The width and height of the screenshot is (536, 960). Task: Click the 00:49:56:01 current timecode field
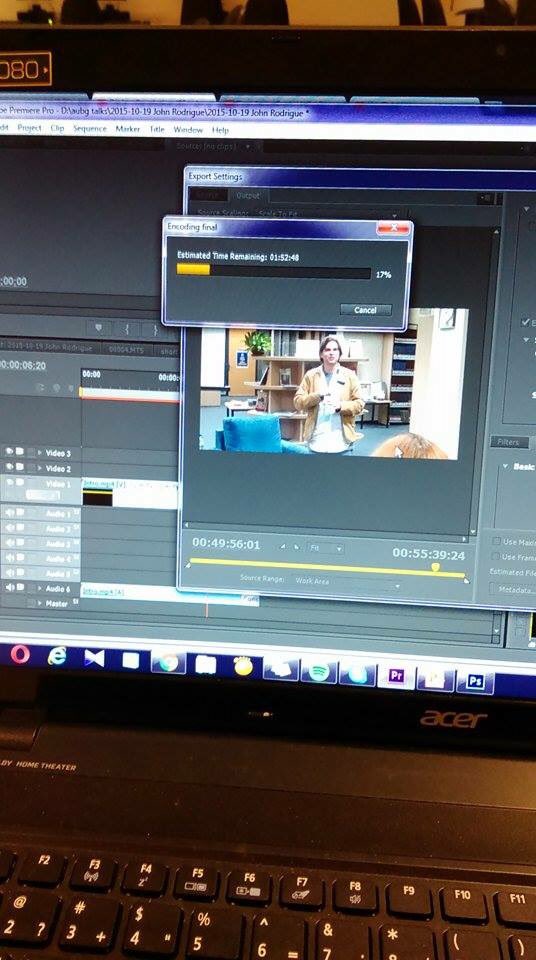click(x=226, y=544)
